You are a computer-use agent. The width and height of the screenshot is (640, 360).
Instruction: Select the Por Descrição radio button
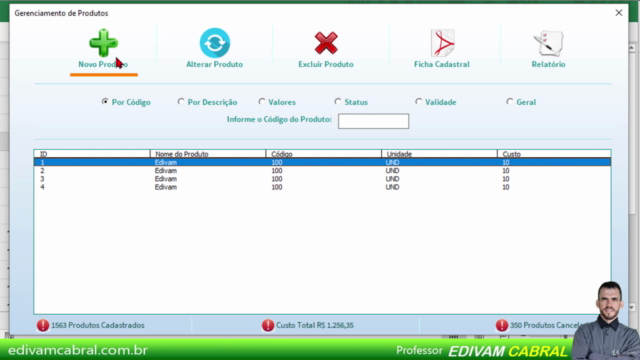(181, 101)
